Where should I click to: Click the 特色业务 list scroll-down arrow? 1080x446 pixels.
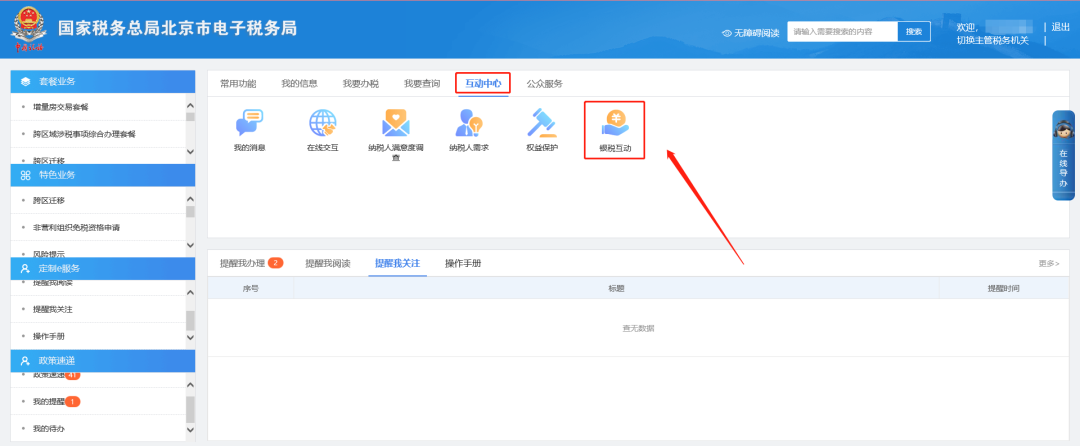point(191,245)
